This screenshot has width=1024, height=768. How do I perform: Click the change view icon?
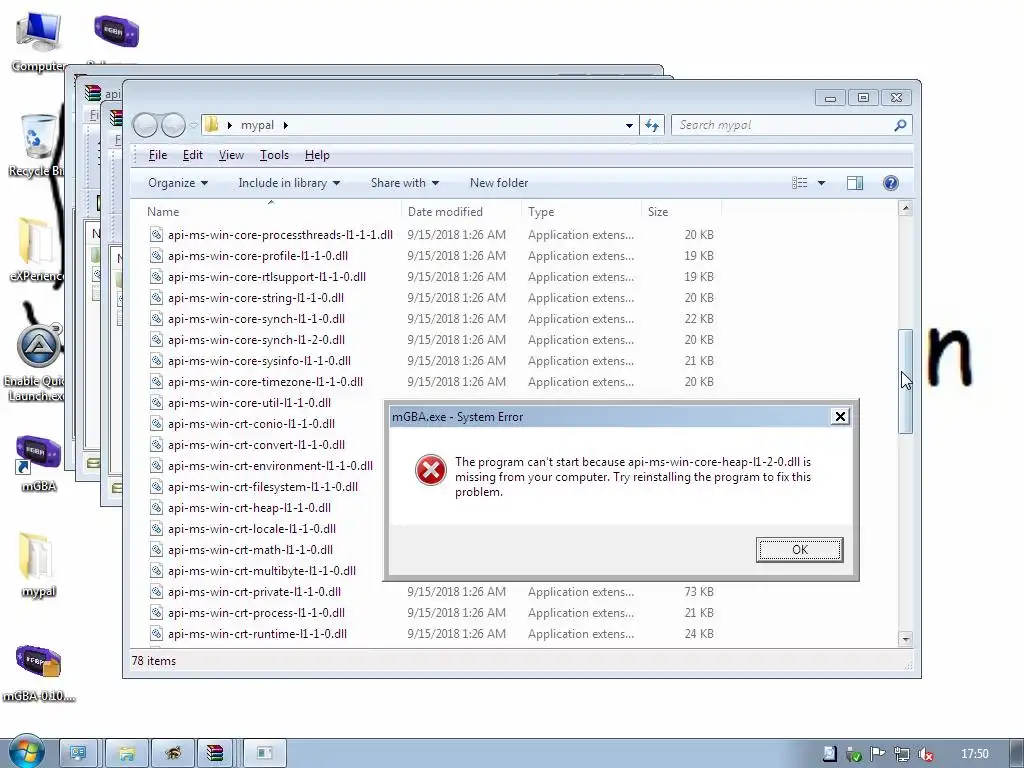click(799, 183)
